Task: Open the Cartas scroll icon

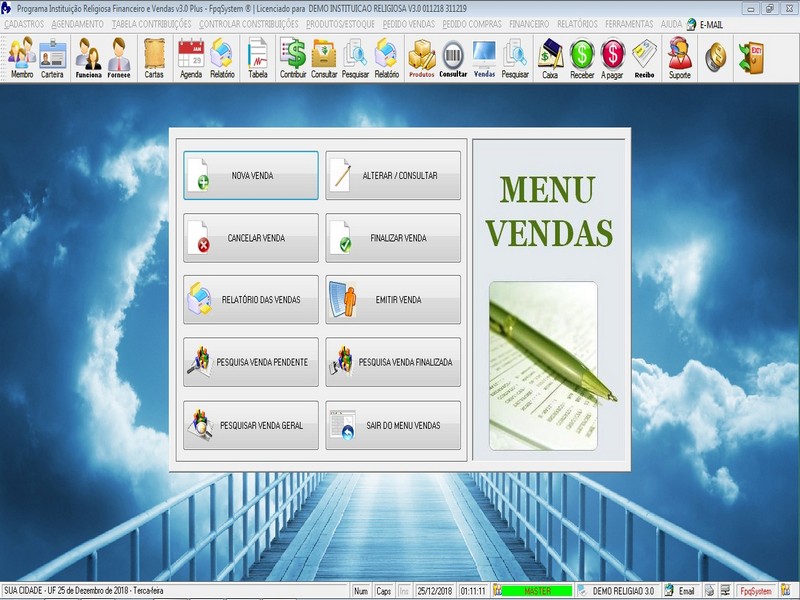Action: point(154,58)
